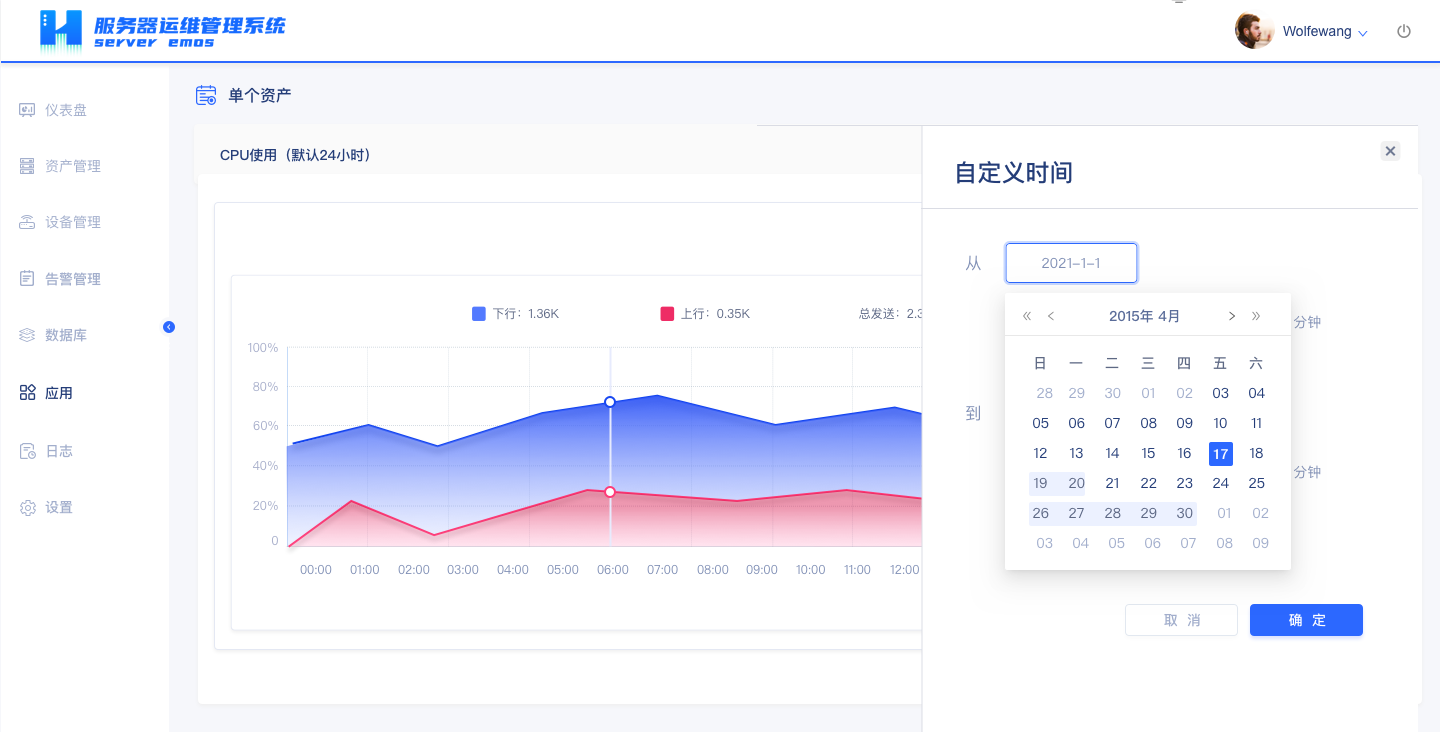Screen dimensions: 1440x732
Task: Toggle the 下行 legend series
Action: [515, 314]
